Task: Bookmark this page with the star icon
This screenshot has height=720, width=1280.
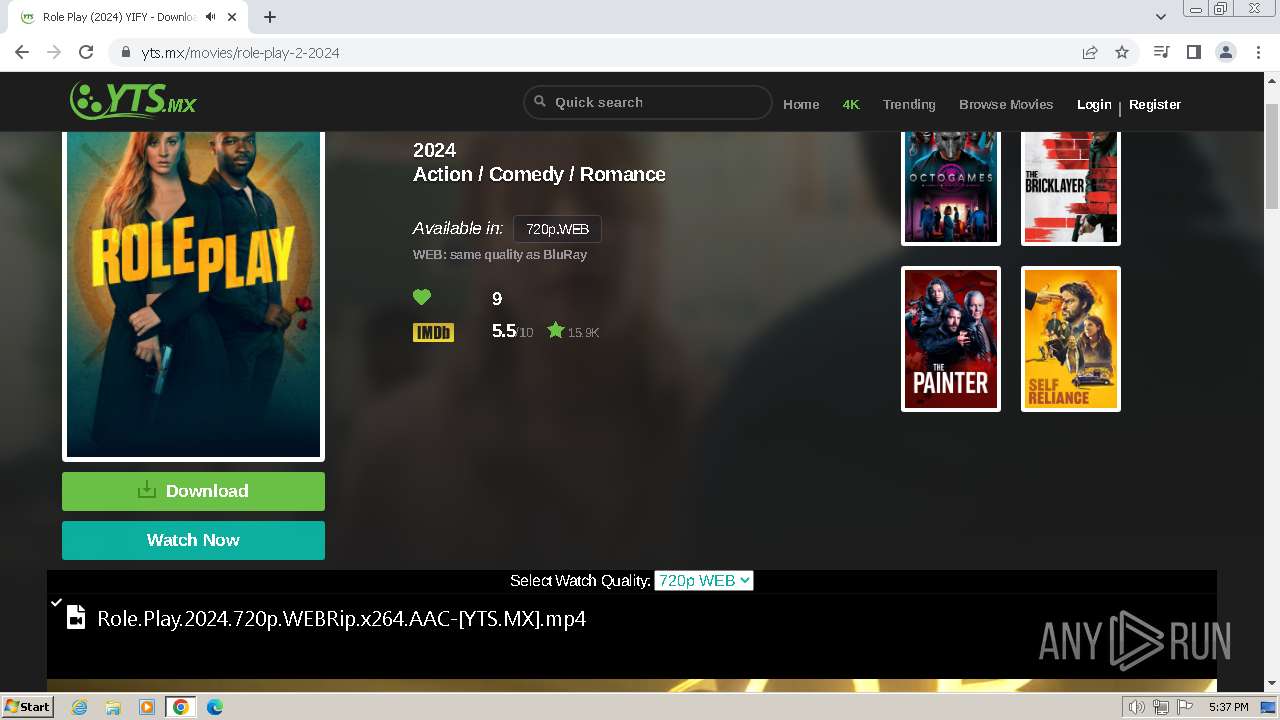Action: tap(1122, 53)
